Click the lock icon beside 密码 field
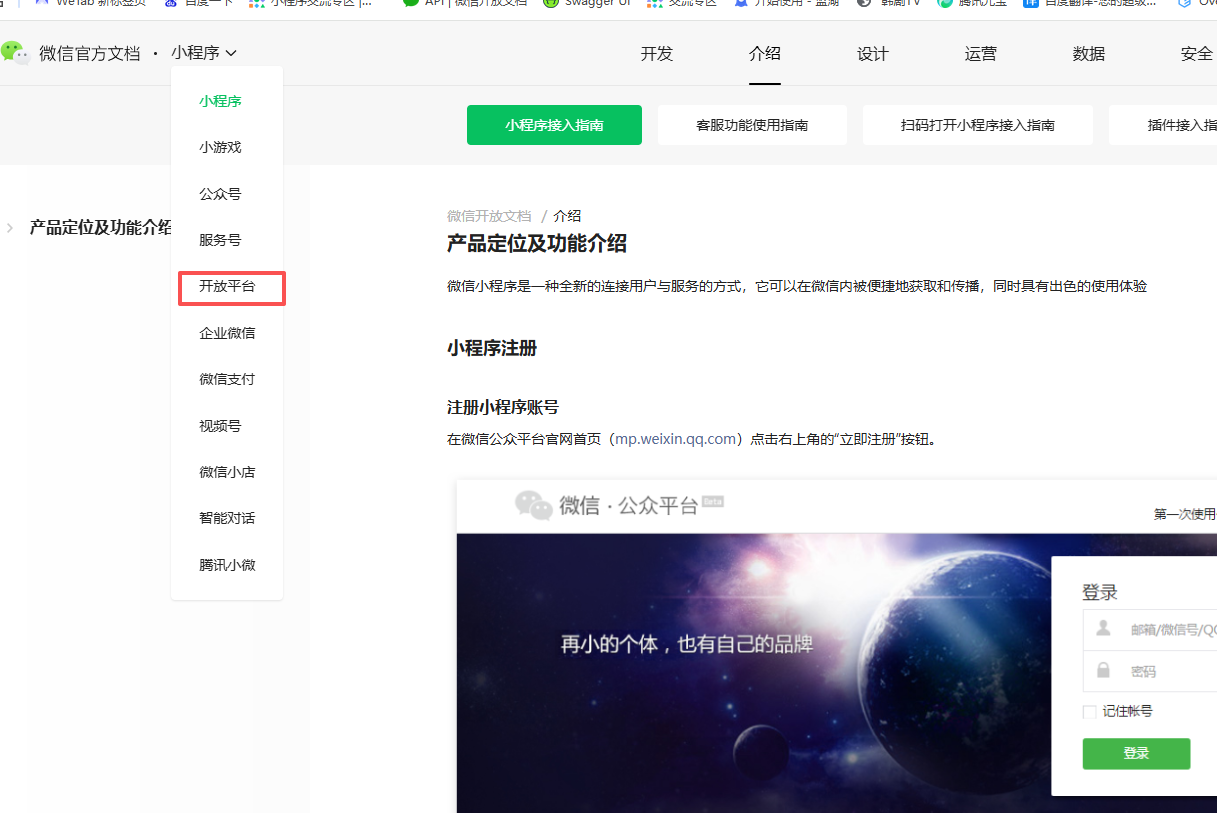 click(1104, 670)
